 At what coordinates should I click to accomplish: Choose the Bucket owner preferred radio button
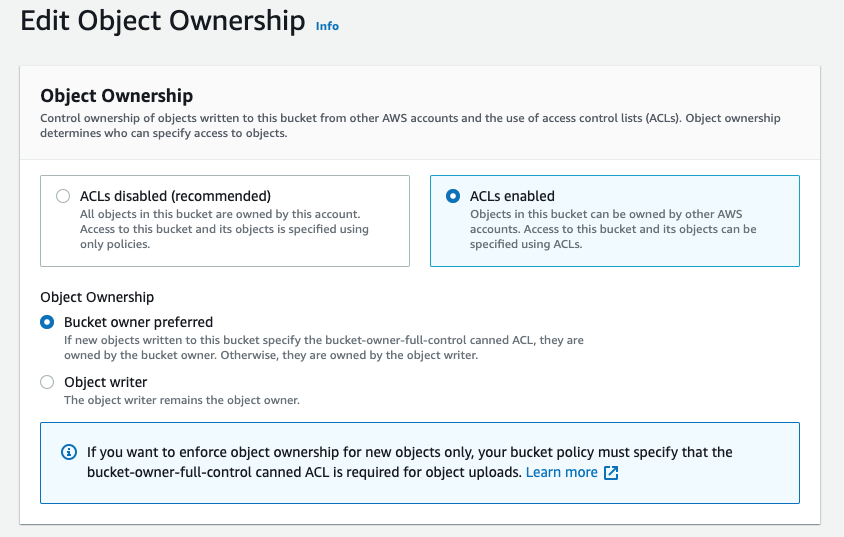click(x=47, y=322)
